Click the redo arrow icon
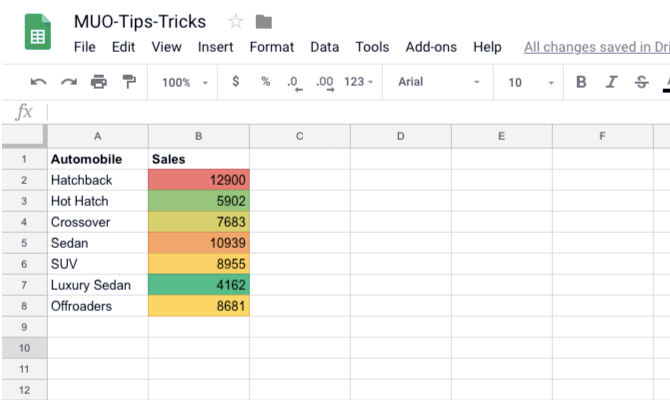The width and height of the screenshot is (670, 400). [x=68, y=82]
